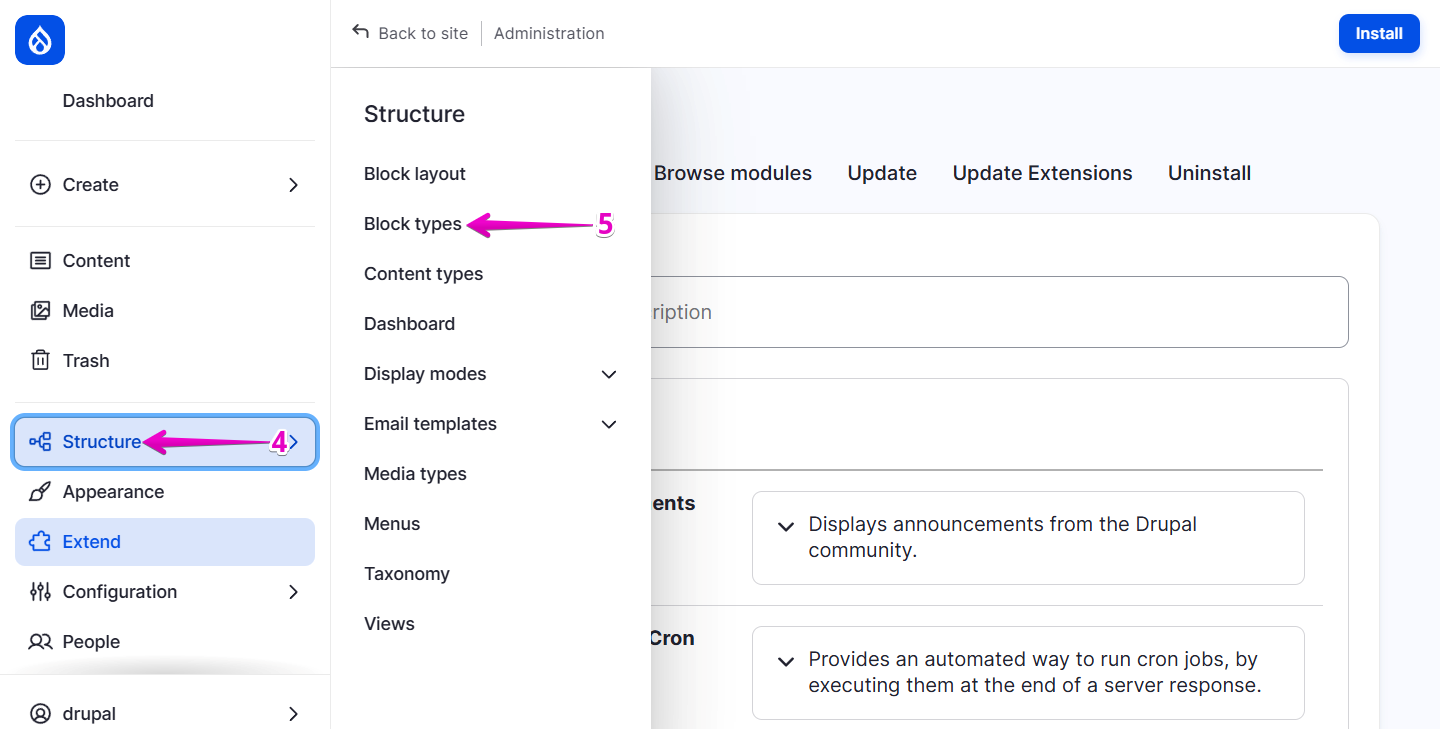Select the Appearance paintbrush icon
This screenshot has width=1440, height=729.
tap(40, 491)
